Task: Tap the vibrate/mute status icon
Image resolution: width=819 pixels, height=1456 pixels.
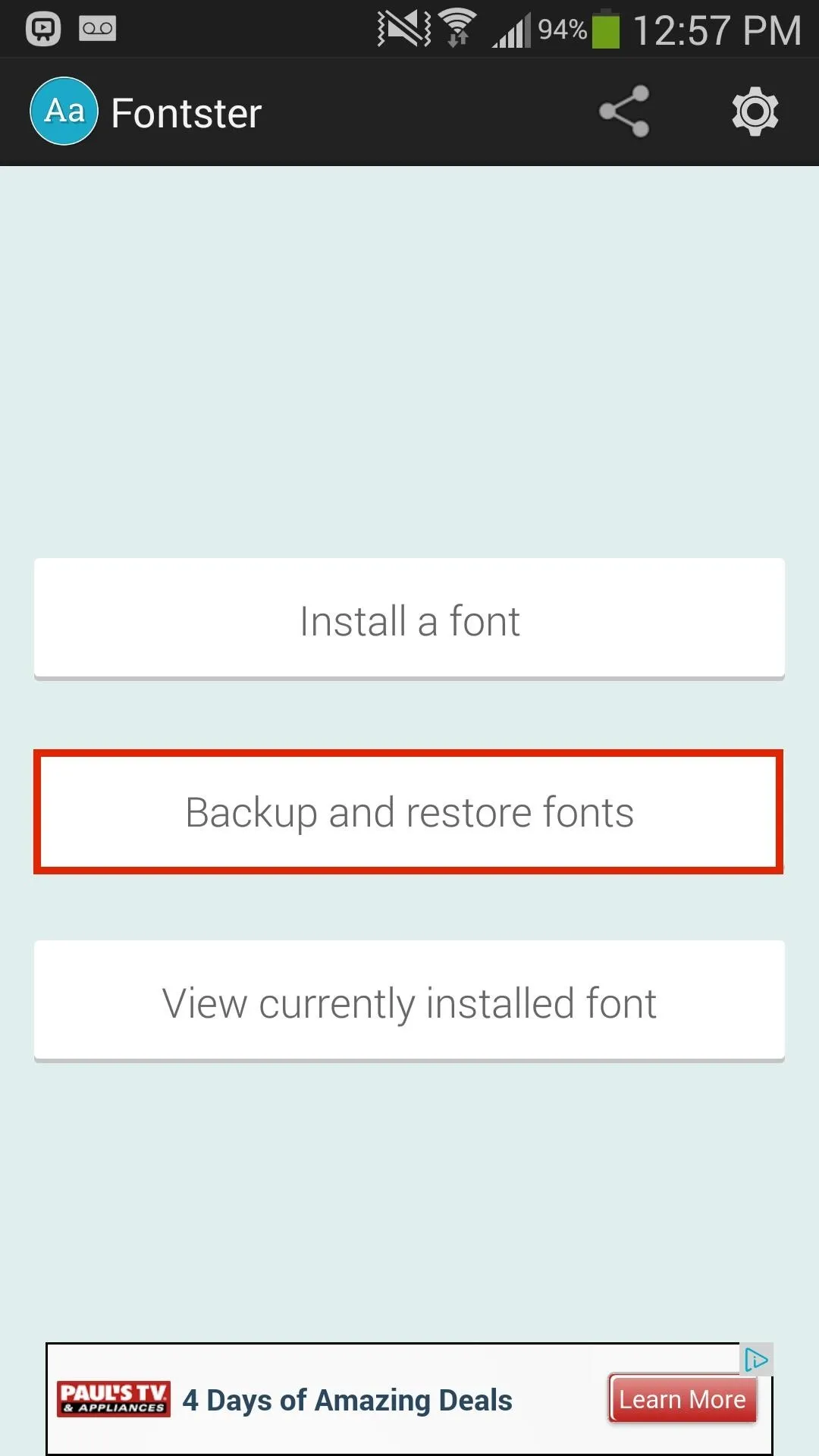Action: (x=403, y=29)
